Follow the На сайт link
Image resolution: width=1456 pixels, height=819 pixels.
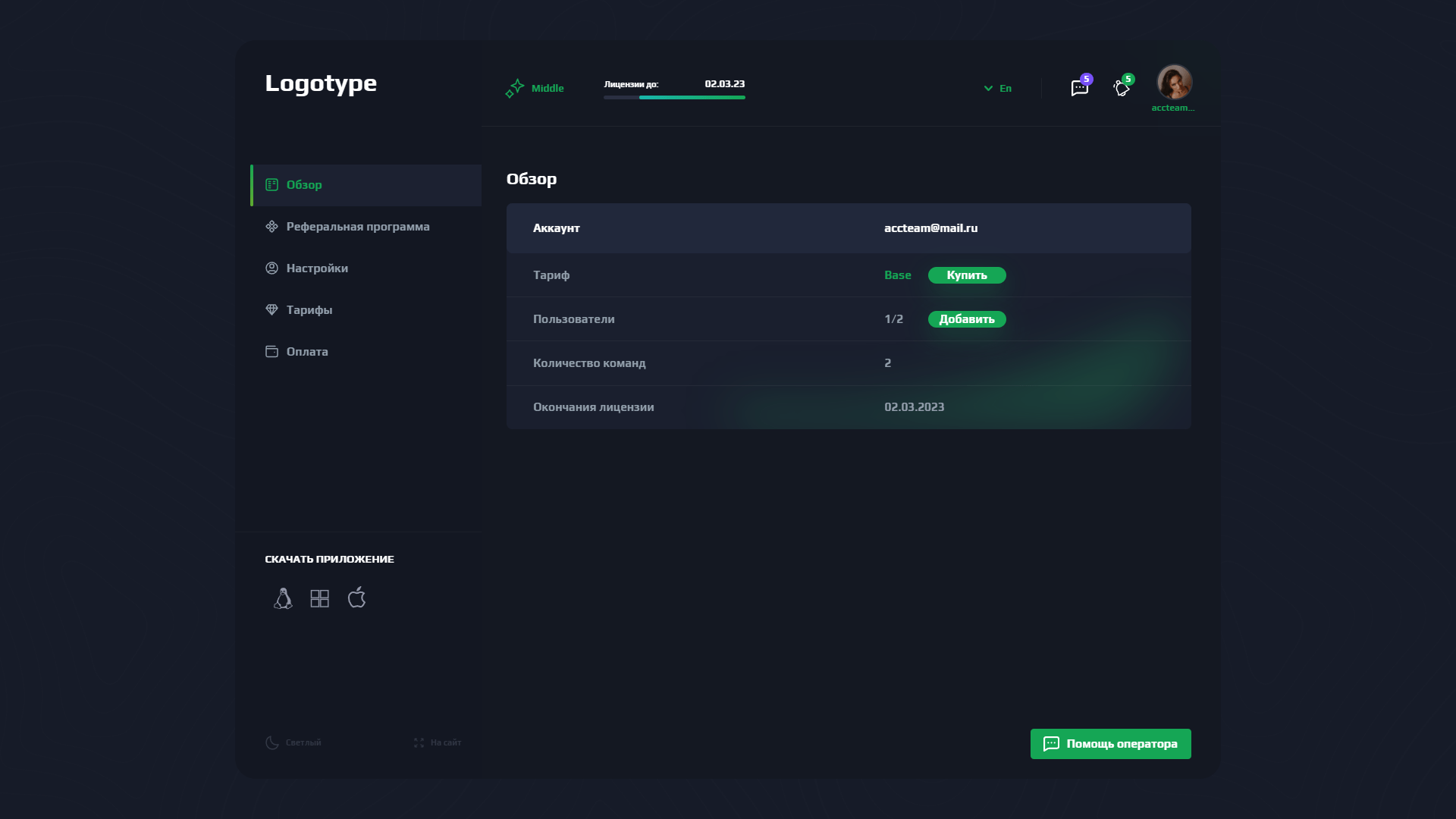click(x=438, y=742)
